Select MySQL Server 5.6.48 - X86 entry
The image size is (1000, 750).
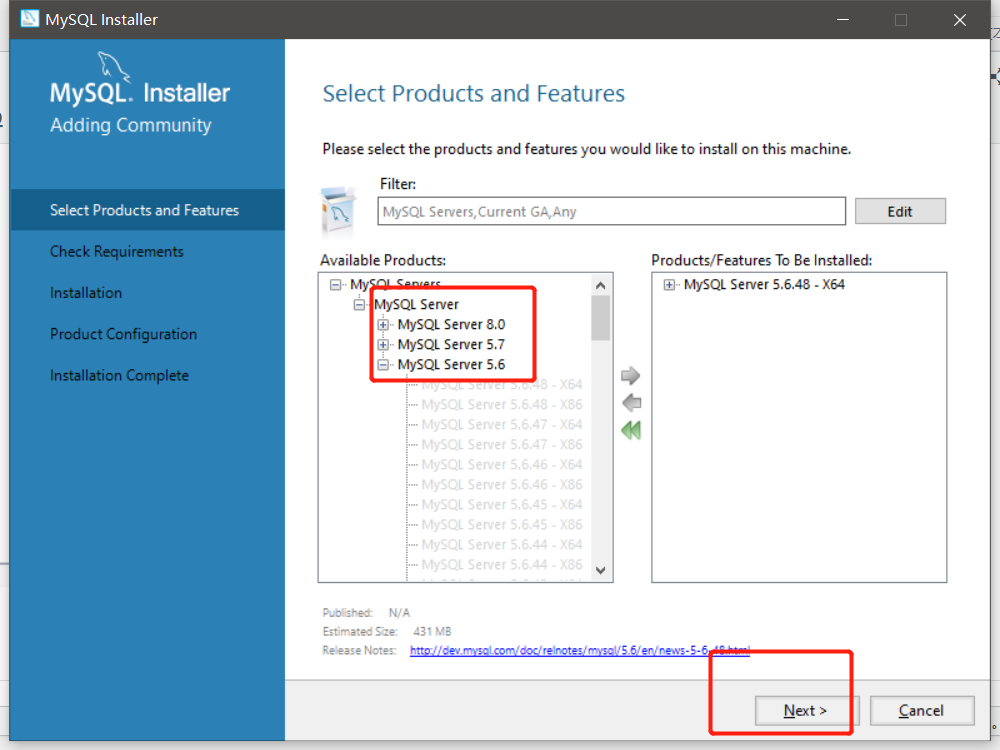[501, 405]
